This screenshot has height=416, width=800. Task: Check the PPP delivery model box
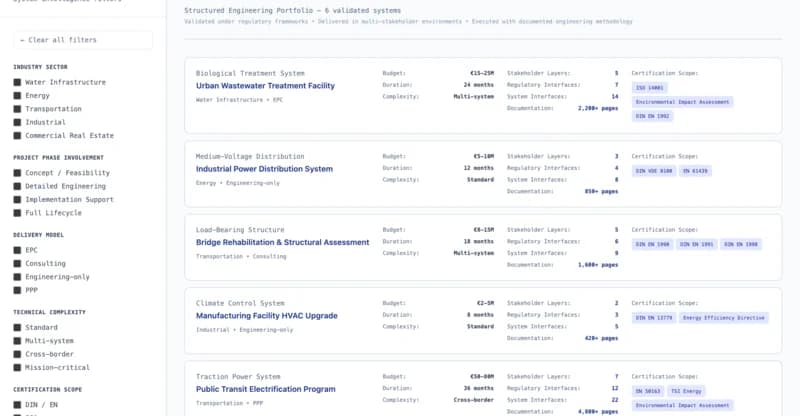click(x=17, y=290)
